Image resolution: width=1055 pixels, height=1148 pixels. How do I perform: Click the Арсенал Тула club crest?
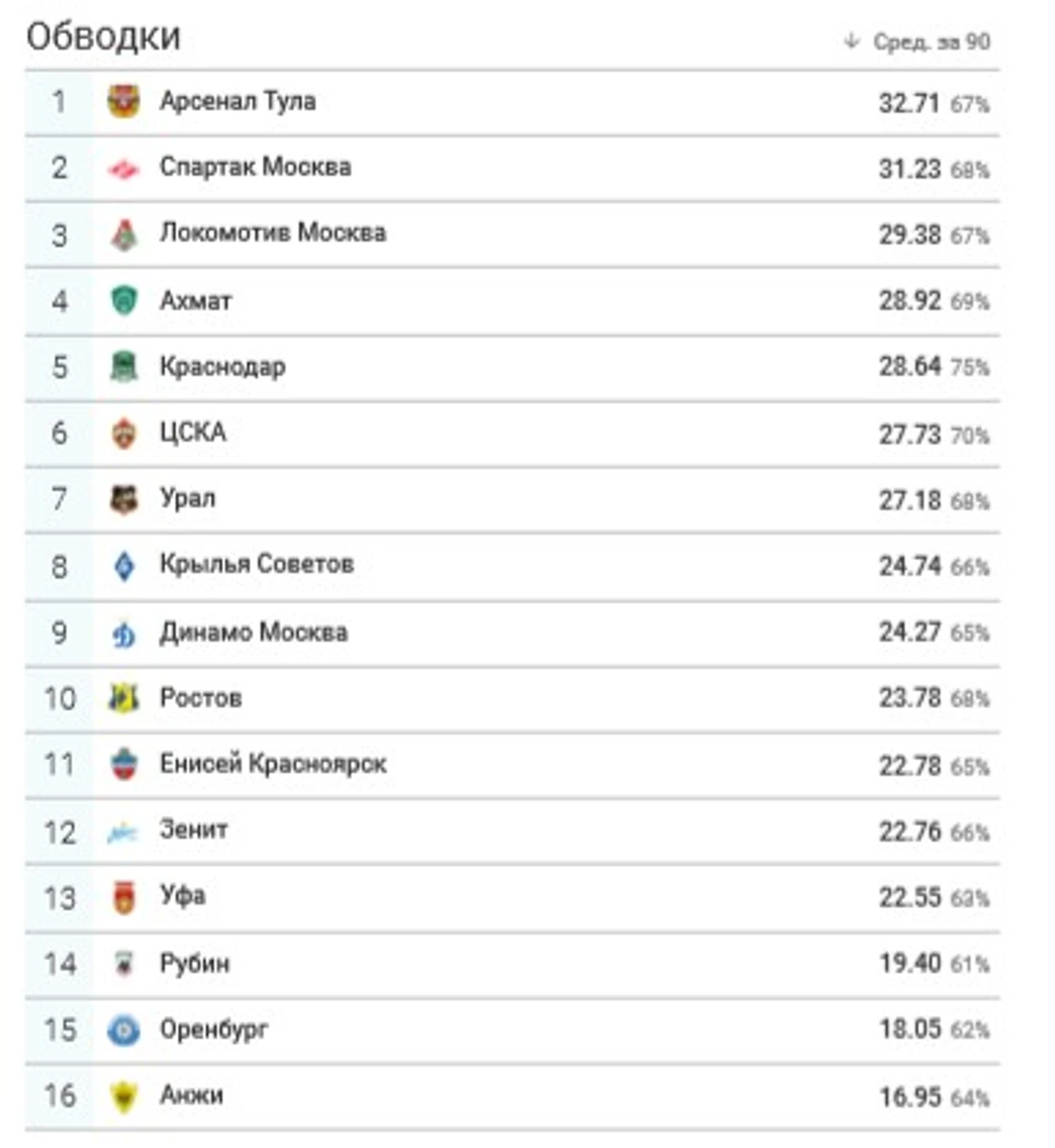[124, 101]
